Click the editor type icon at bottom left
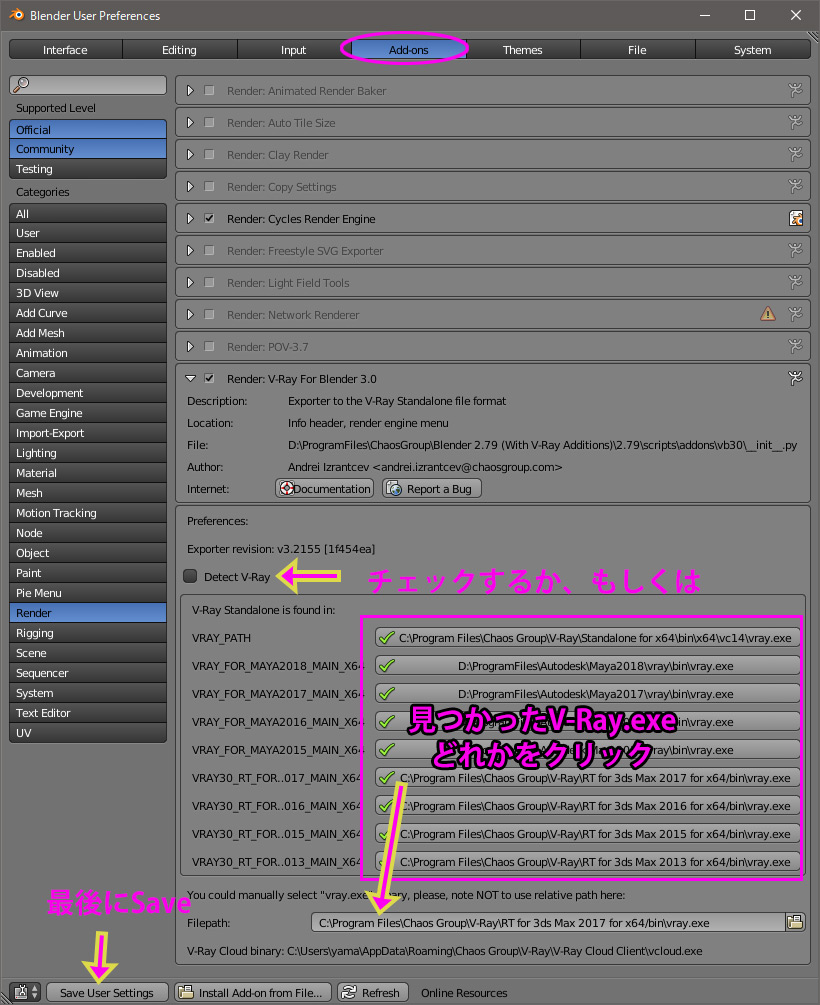Image resolution: width=820 pixels, height=1005 pixels. pyautogui.click(x=26, y=992)
